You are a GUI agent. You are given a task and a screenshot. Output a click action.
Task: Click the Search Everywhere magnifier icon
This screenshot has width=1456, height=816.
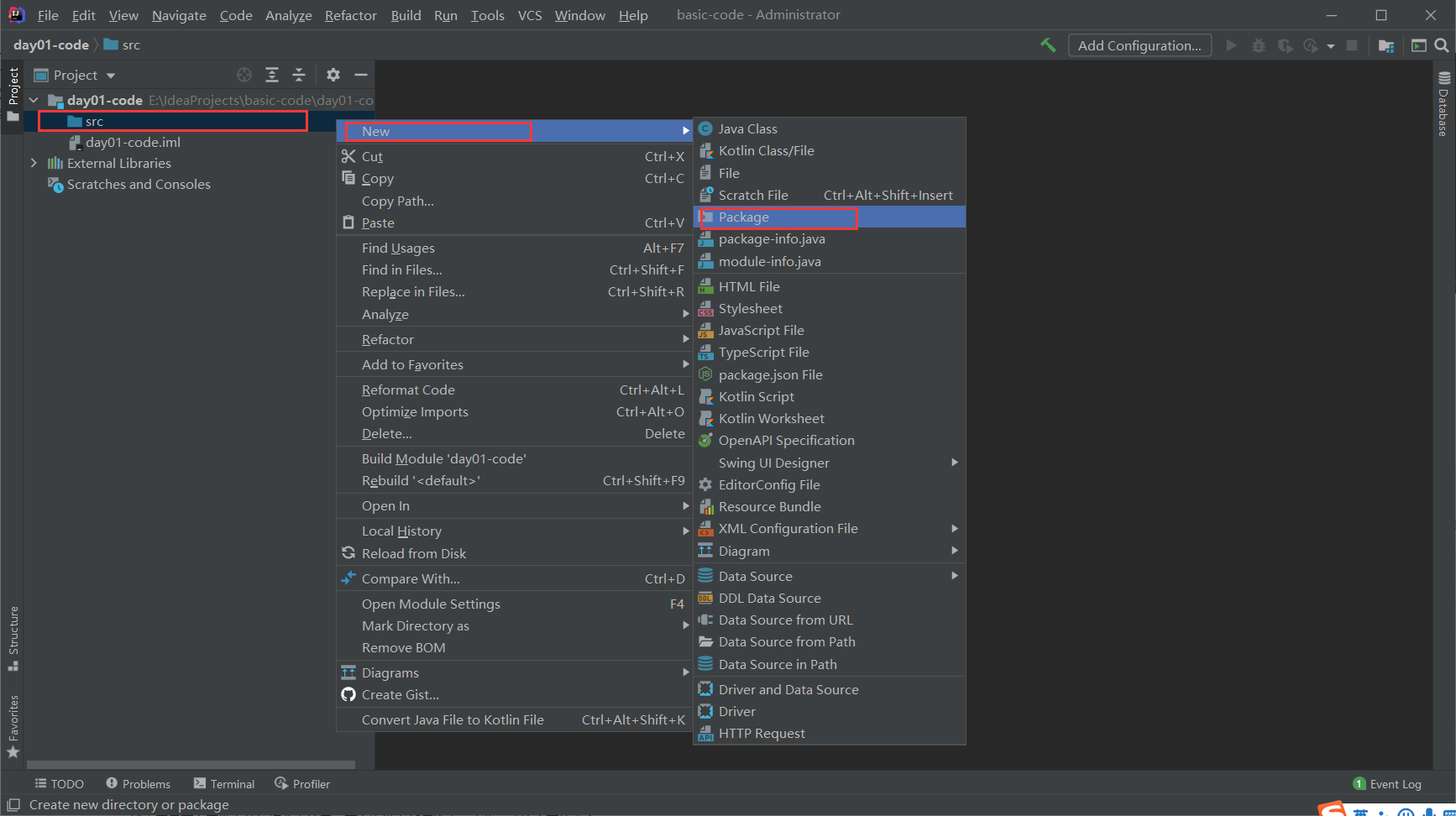click(x=1442, y=45)
